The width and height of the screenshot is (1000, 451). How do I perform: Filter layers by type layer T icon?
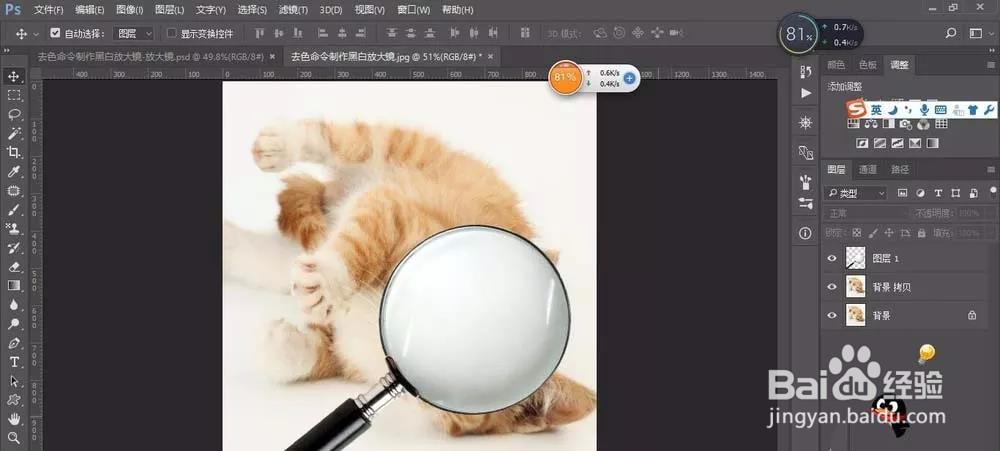pos(938,193)
